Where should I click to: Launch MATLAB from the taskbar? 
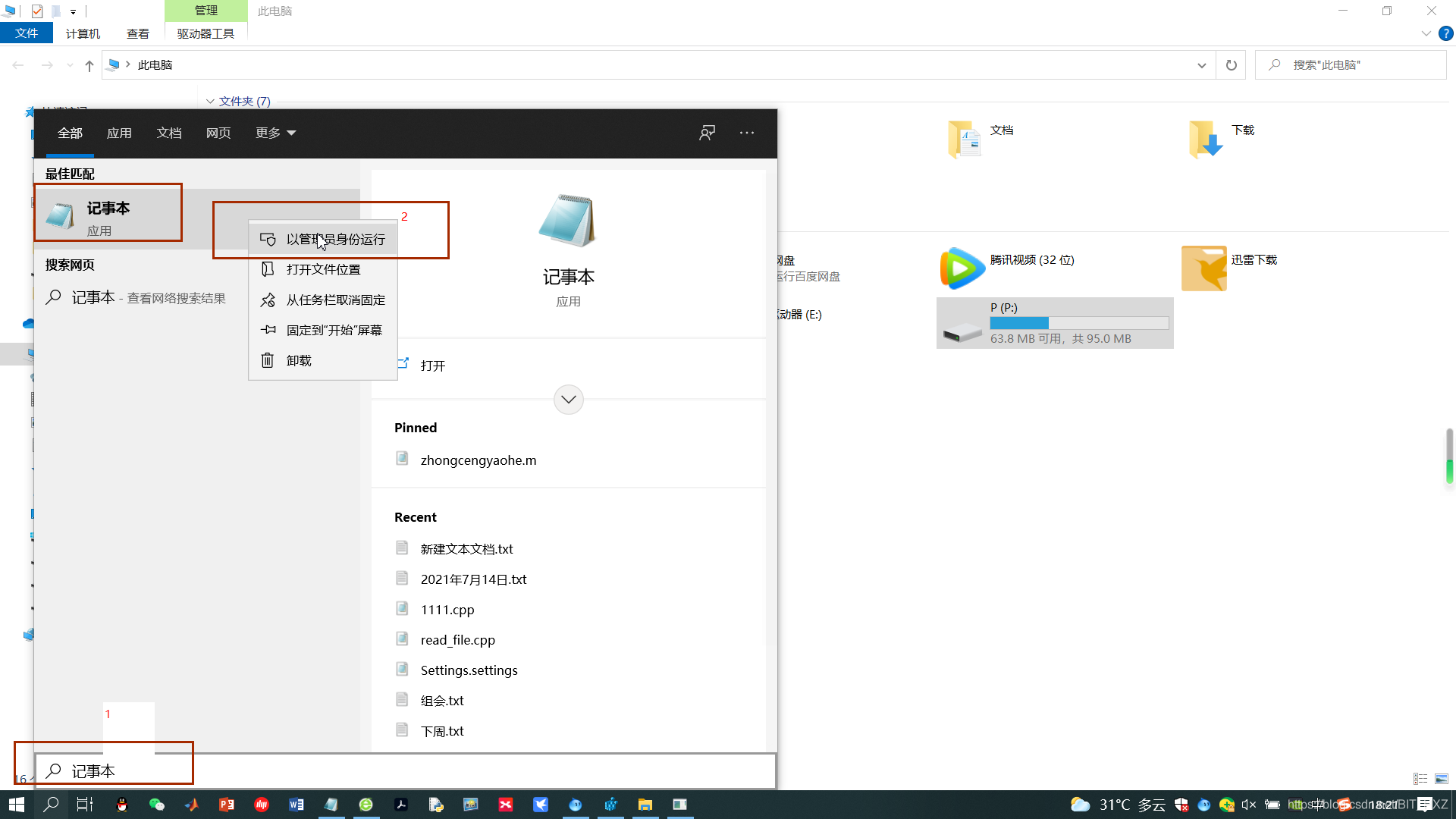[191, 805]
